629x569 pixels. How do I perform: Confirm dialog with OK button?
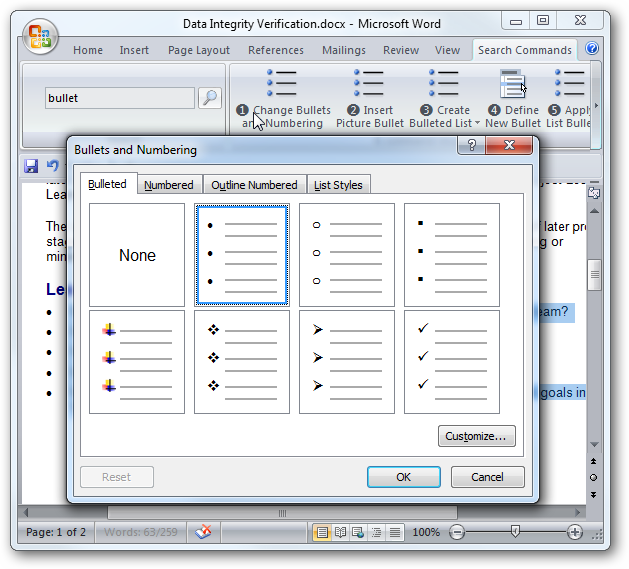404,477
